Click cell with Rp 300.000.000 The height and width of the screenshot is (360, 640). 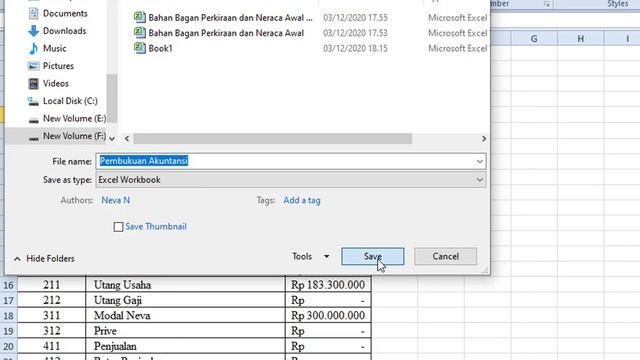click(x=328, y=316)
